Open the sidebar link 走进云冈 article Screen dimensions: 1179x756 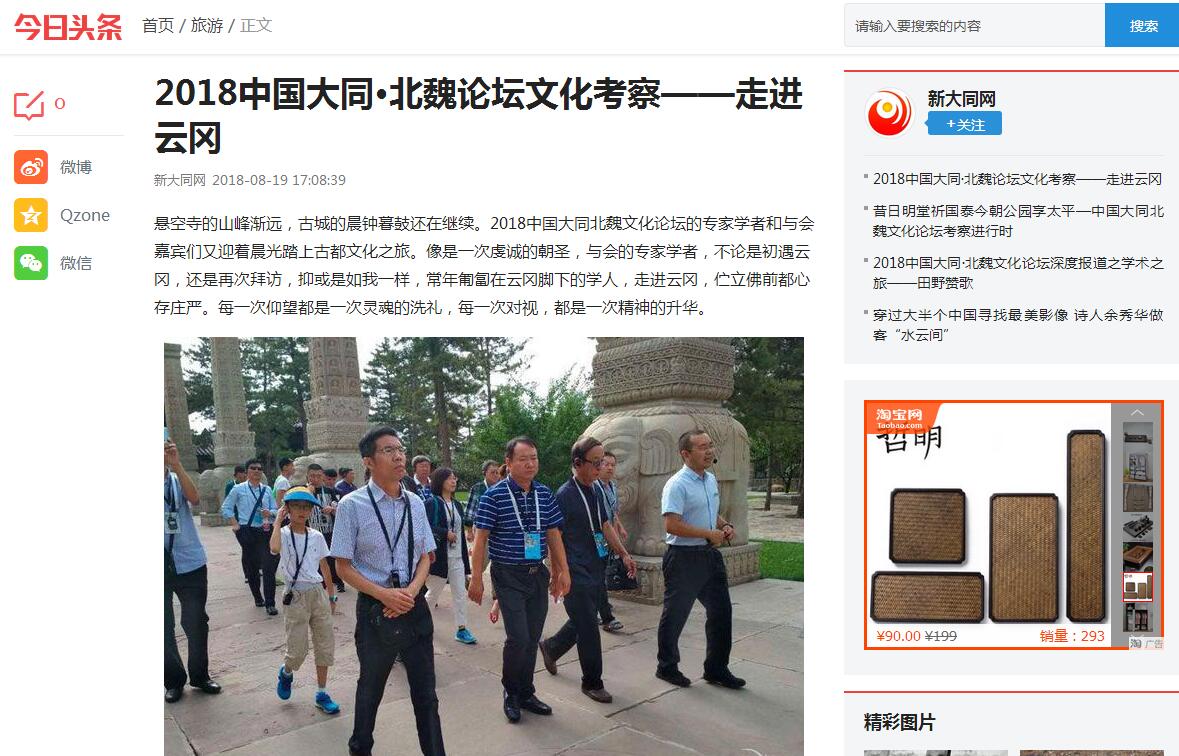click(x=1017, y=179)
